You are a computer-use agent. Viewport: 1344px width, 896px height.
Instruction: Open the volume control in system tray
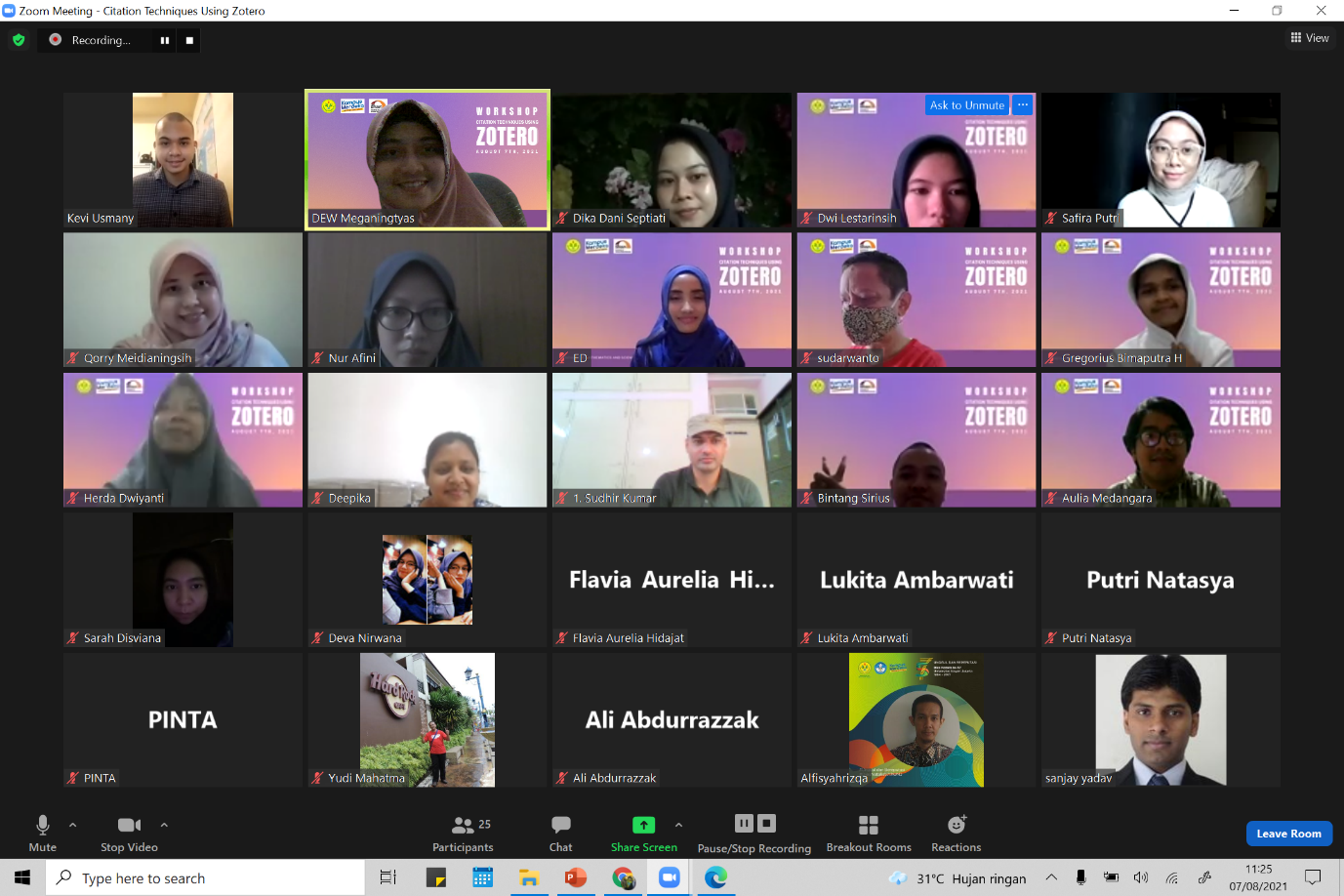click(x=1141, y=877)
